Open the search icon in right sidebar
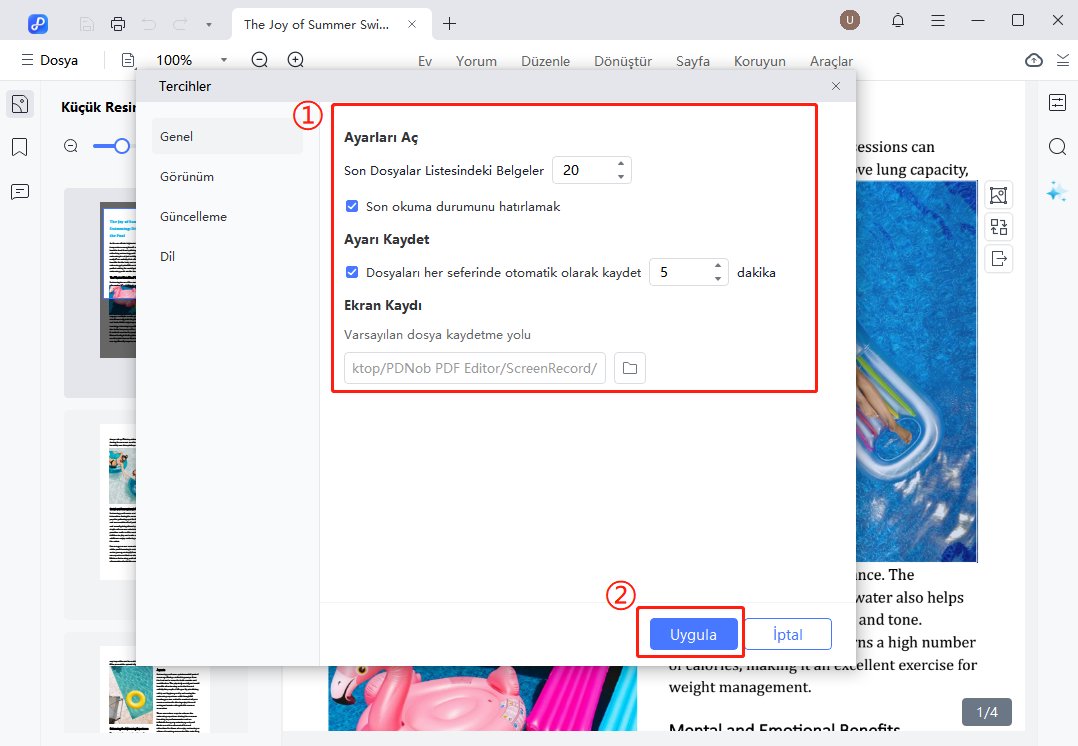Viewport: 1078px width, 746px height. pyautogui.click(x=1057, y=147)
